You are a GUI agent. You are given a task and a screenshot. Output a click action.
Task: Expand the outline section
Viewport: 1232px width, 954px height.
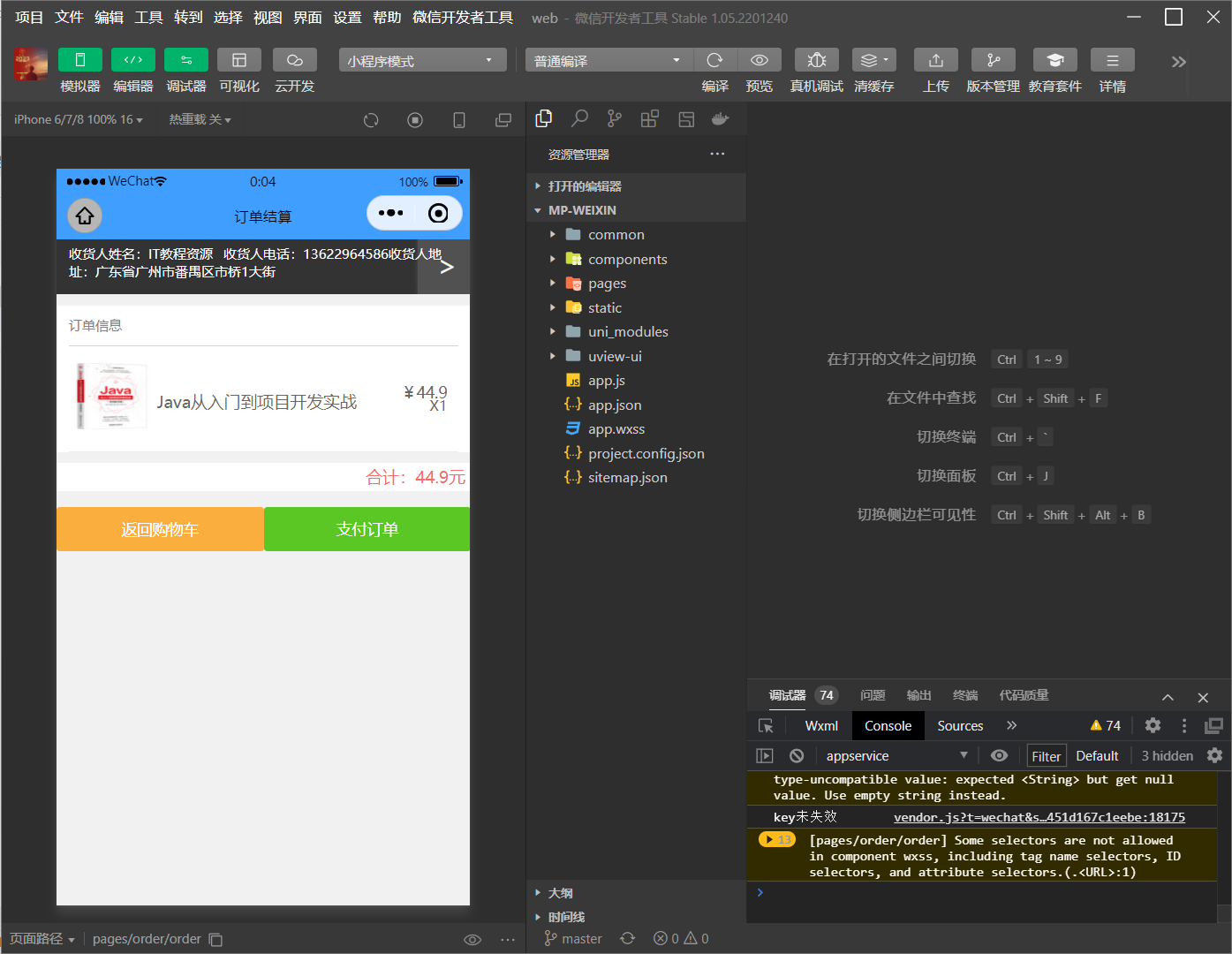(x=636, y=893)
